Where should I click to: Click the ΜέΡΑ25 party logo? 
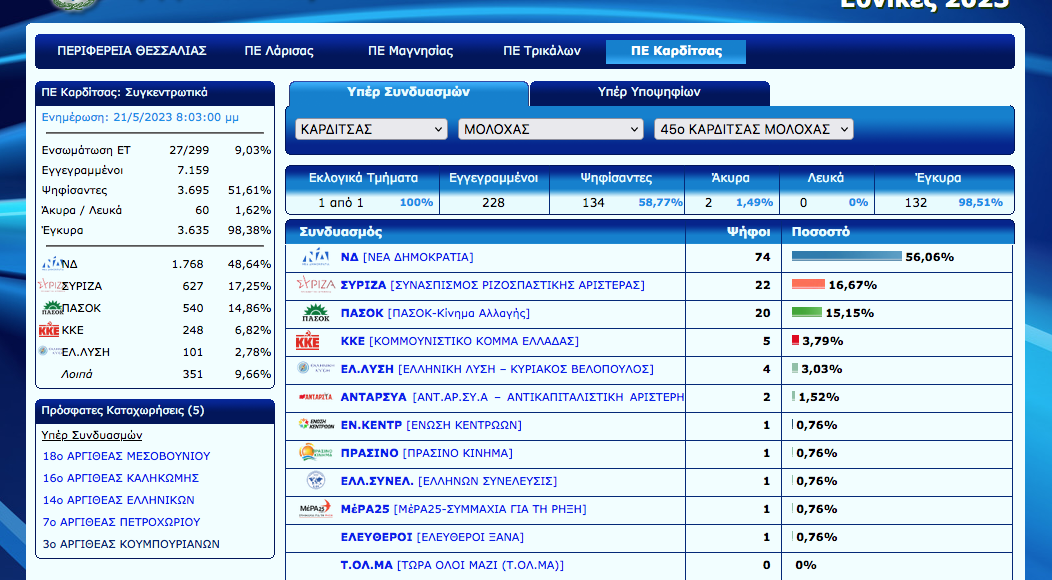point(316,509)
